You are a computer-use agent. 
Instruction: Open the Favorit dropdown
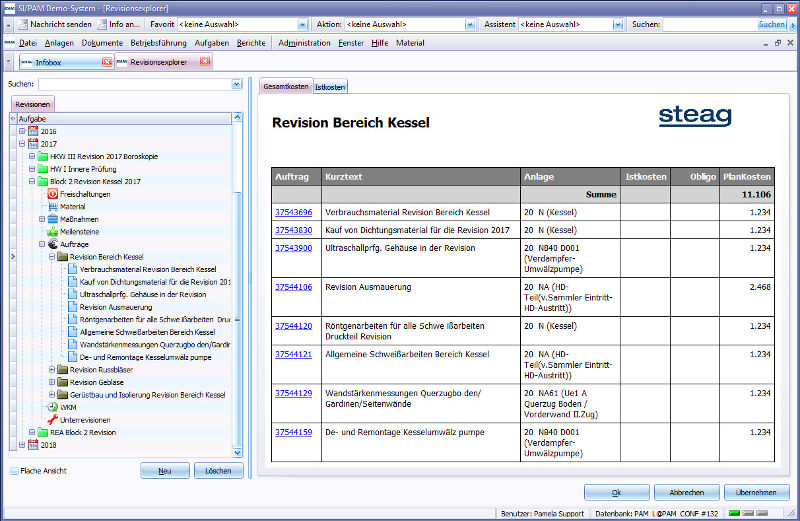[x=302, y=24]
